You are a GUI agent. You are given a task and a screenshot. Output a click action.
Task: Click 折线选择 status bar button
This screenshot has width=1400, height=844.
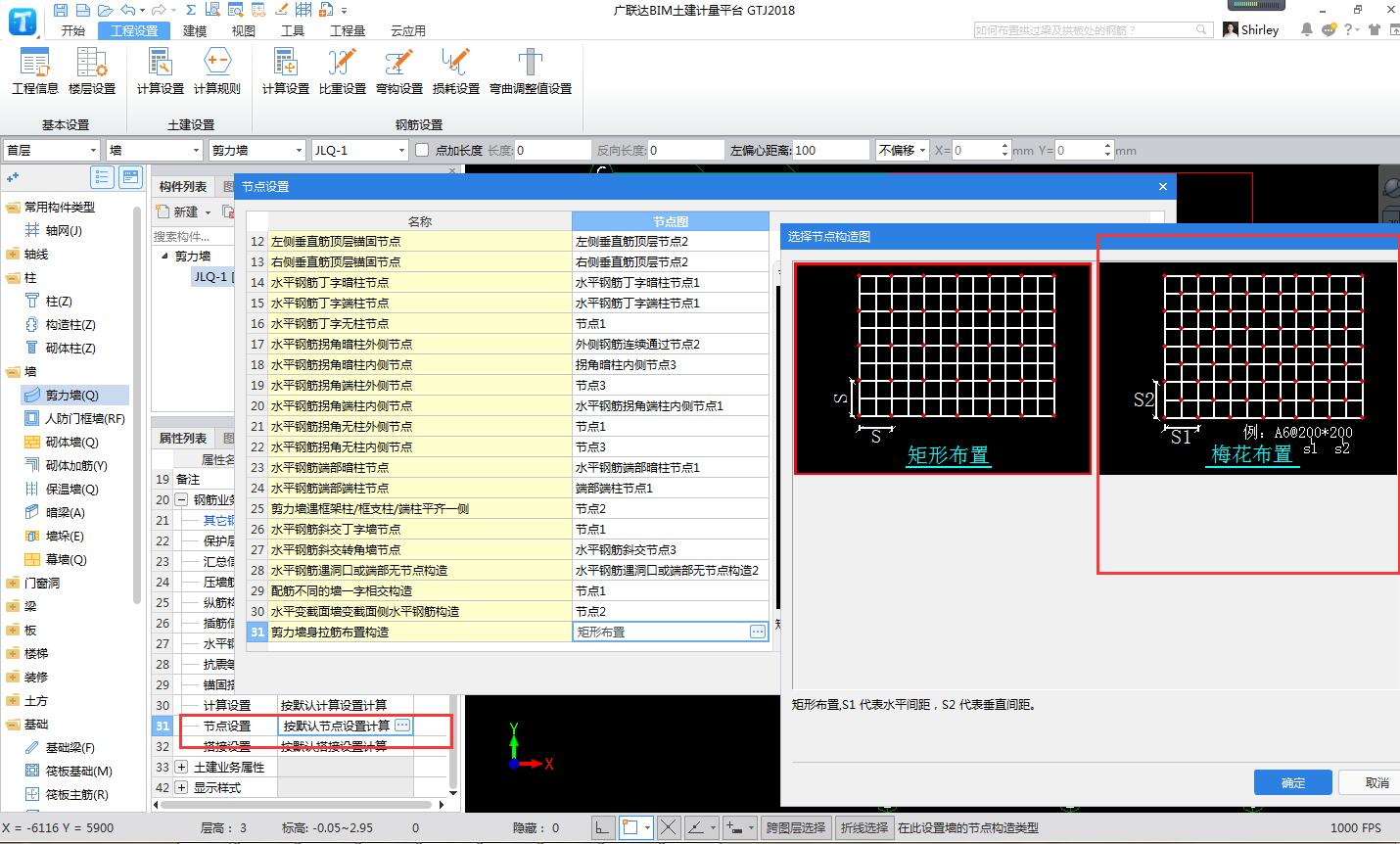tap(863, 827)
